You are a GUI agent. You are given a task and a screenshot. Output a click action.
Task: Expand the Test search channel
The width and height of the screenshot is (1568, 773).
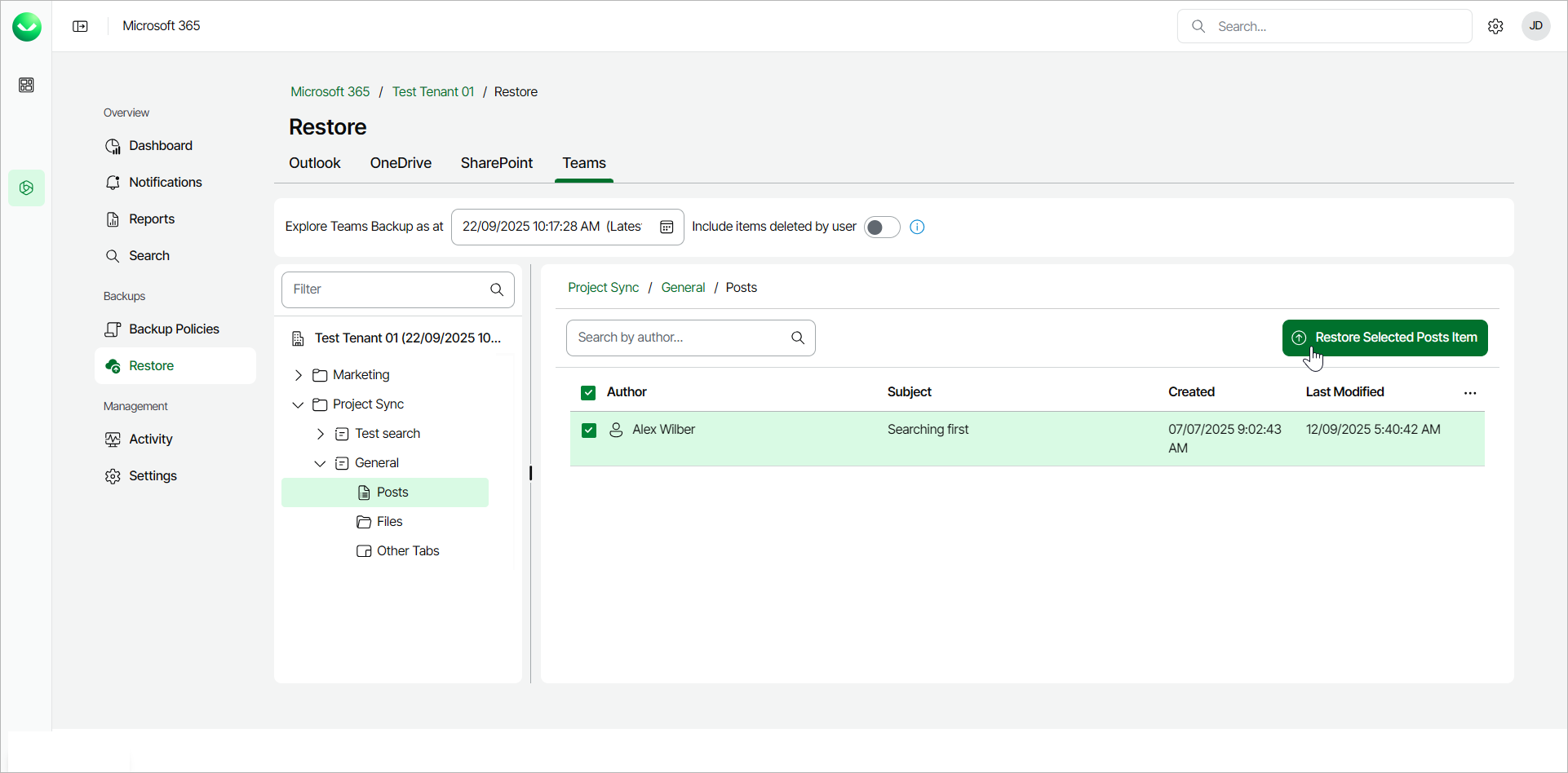coord(321,434)
